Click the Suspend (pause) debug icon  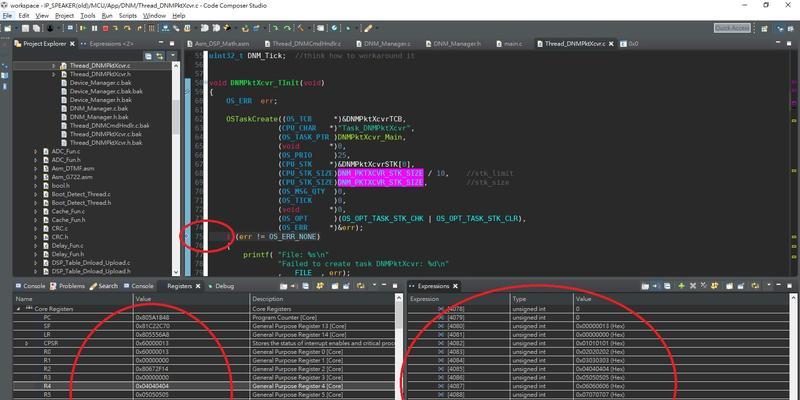94,29
